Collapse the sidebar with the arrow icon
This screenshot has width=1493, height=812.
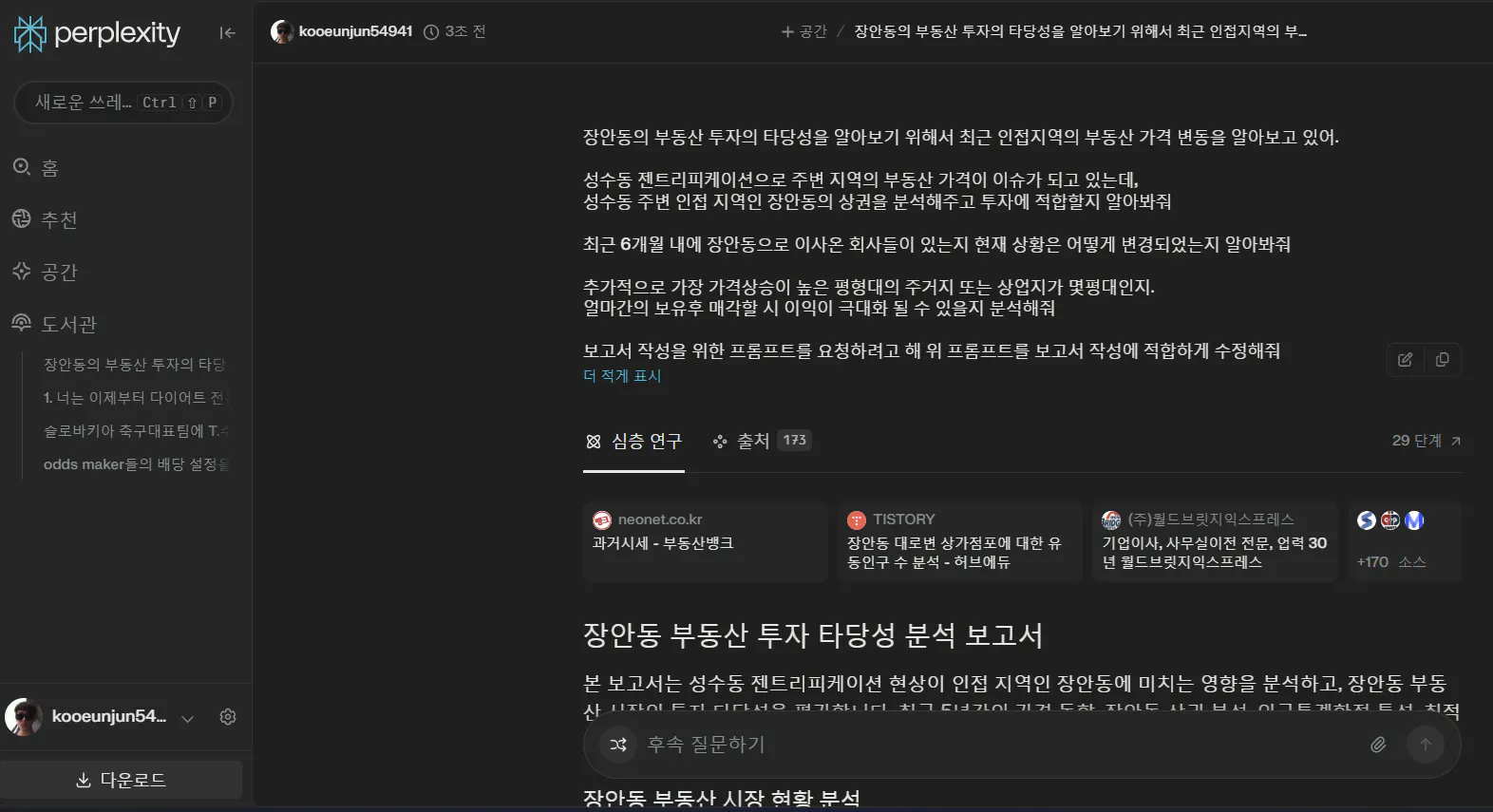click(x=227, y=33)
